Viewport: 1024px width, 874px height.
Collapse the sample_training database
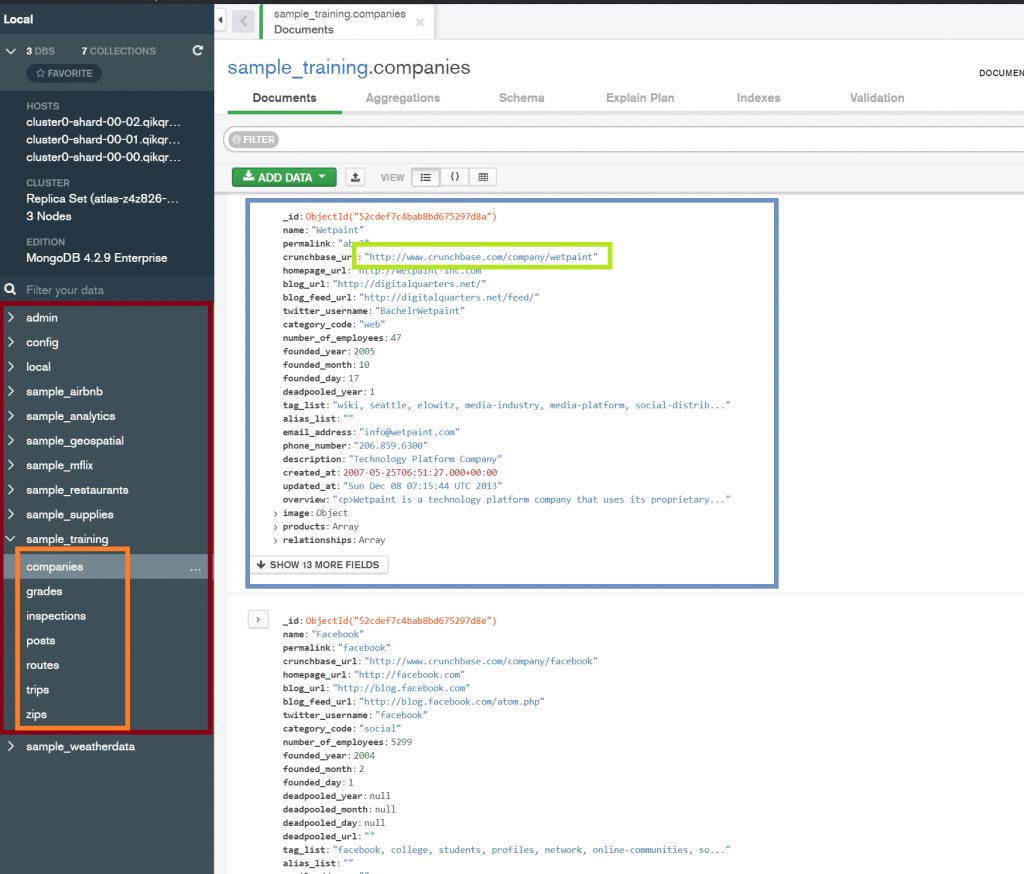point(11,539)
